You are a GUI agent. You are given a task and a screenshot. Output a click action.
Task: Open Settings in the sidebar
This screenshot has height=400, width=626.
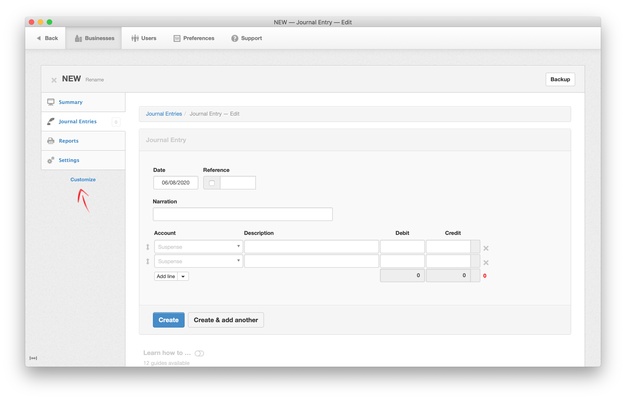click(x=83, y=160)
